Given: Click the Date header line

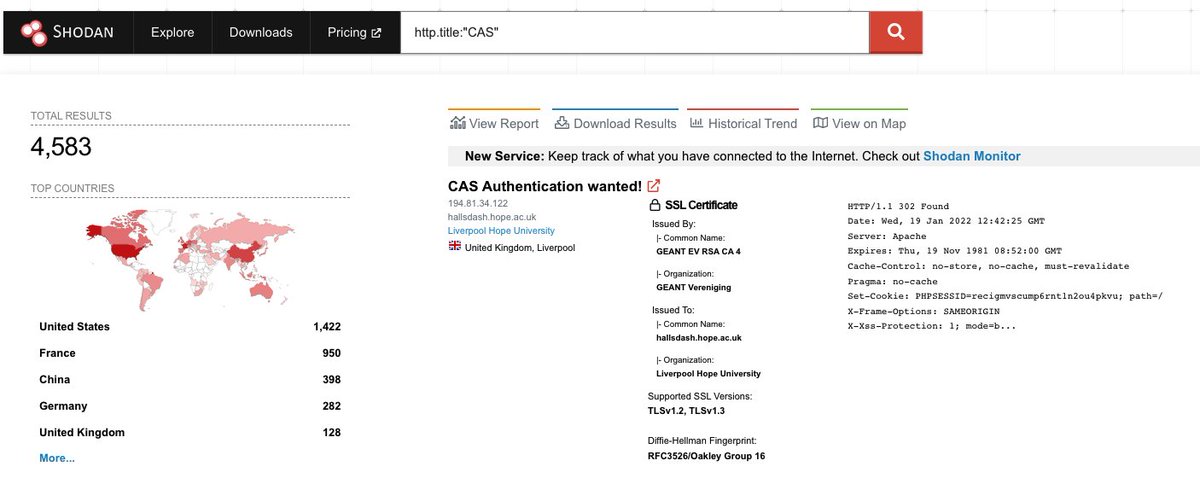Looking at the screenshot, I should (x=945, y=221).
